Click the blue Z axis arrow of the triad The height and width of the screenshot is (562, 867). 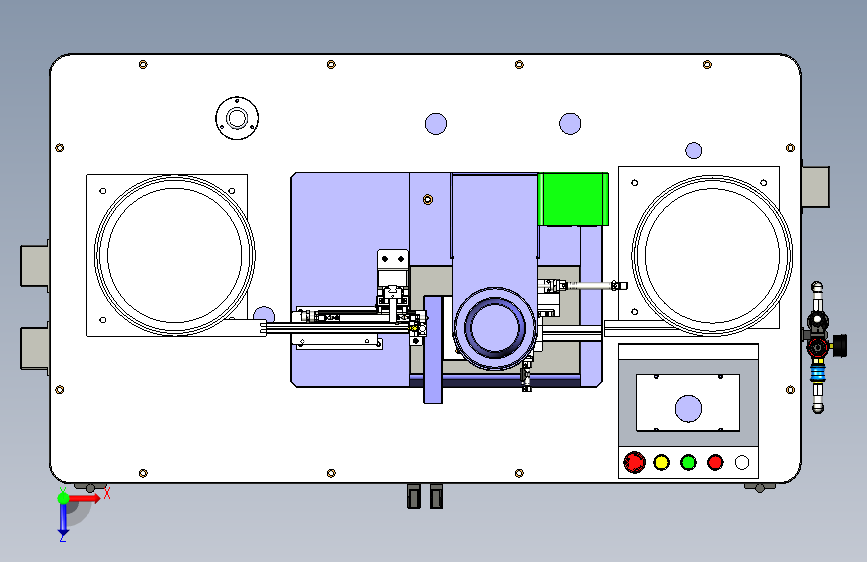tap(63, 520)
